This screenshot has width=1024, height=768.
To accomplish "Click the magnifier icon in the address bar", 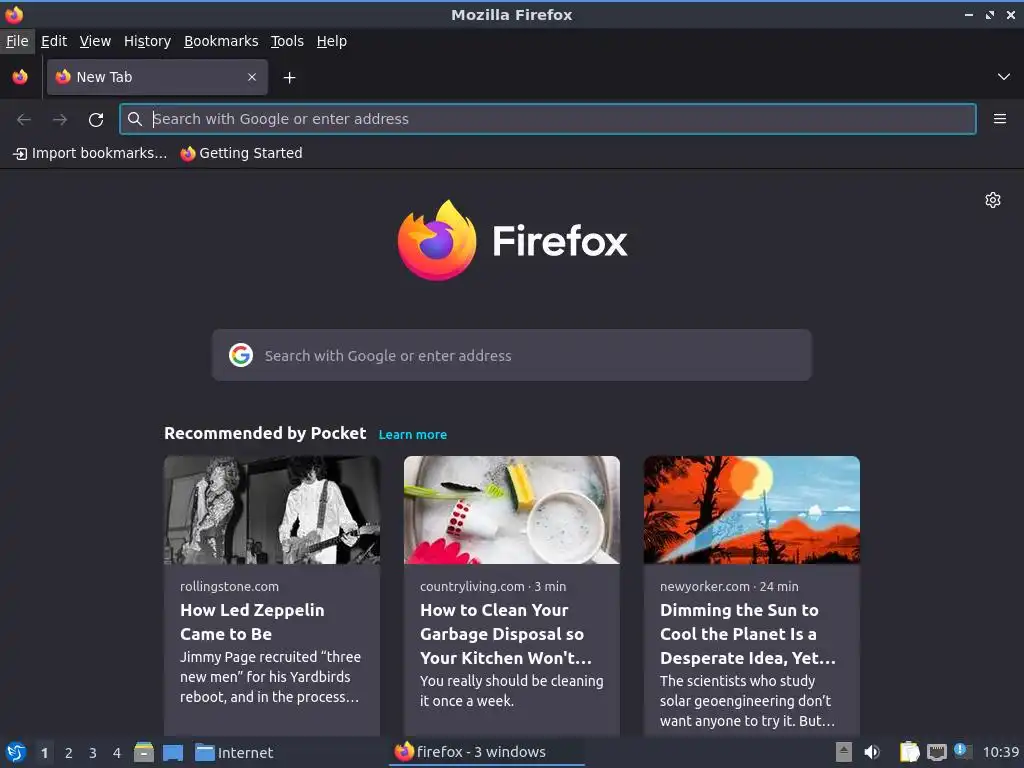I will click(135, 119).
